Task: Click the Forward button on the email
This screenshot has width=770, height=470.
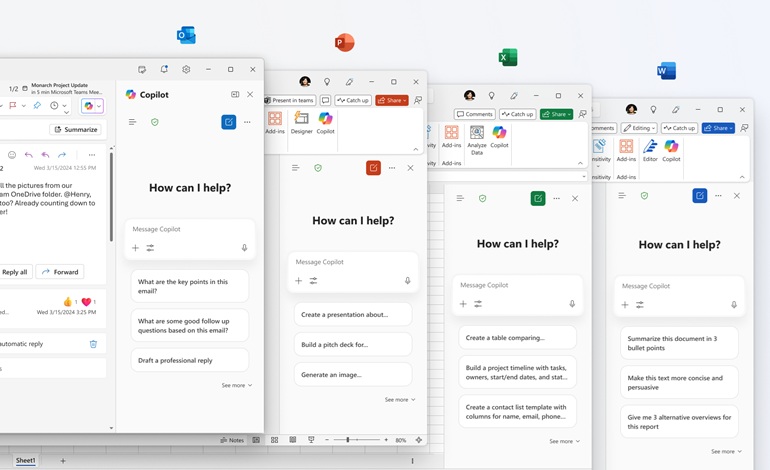Action: click(60, 272)
